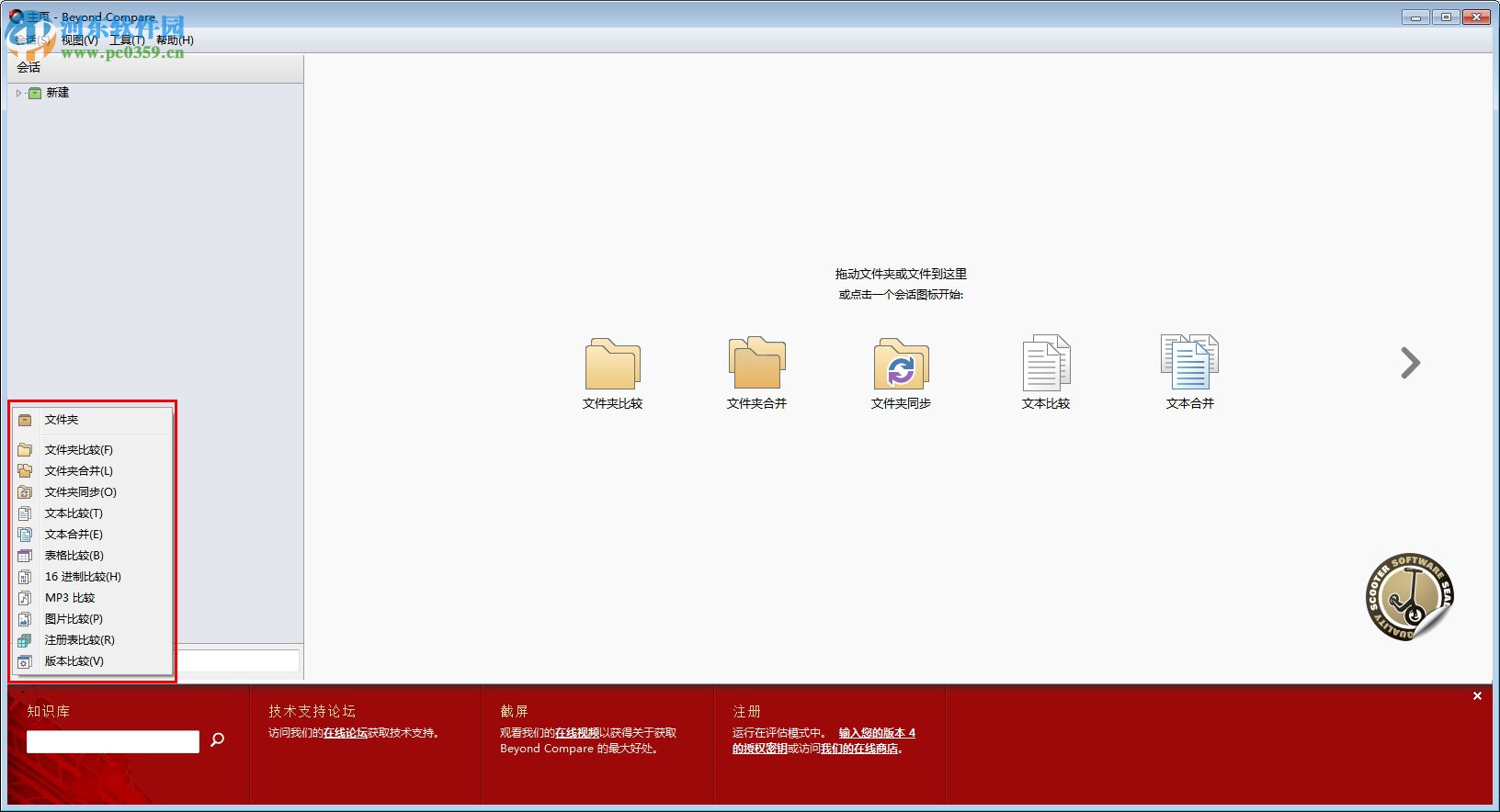Choose 文件夹 in the popup menu
This screenshot has height=812, width=1500.
93,420
